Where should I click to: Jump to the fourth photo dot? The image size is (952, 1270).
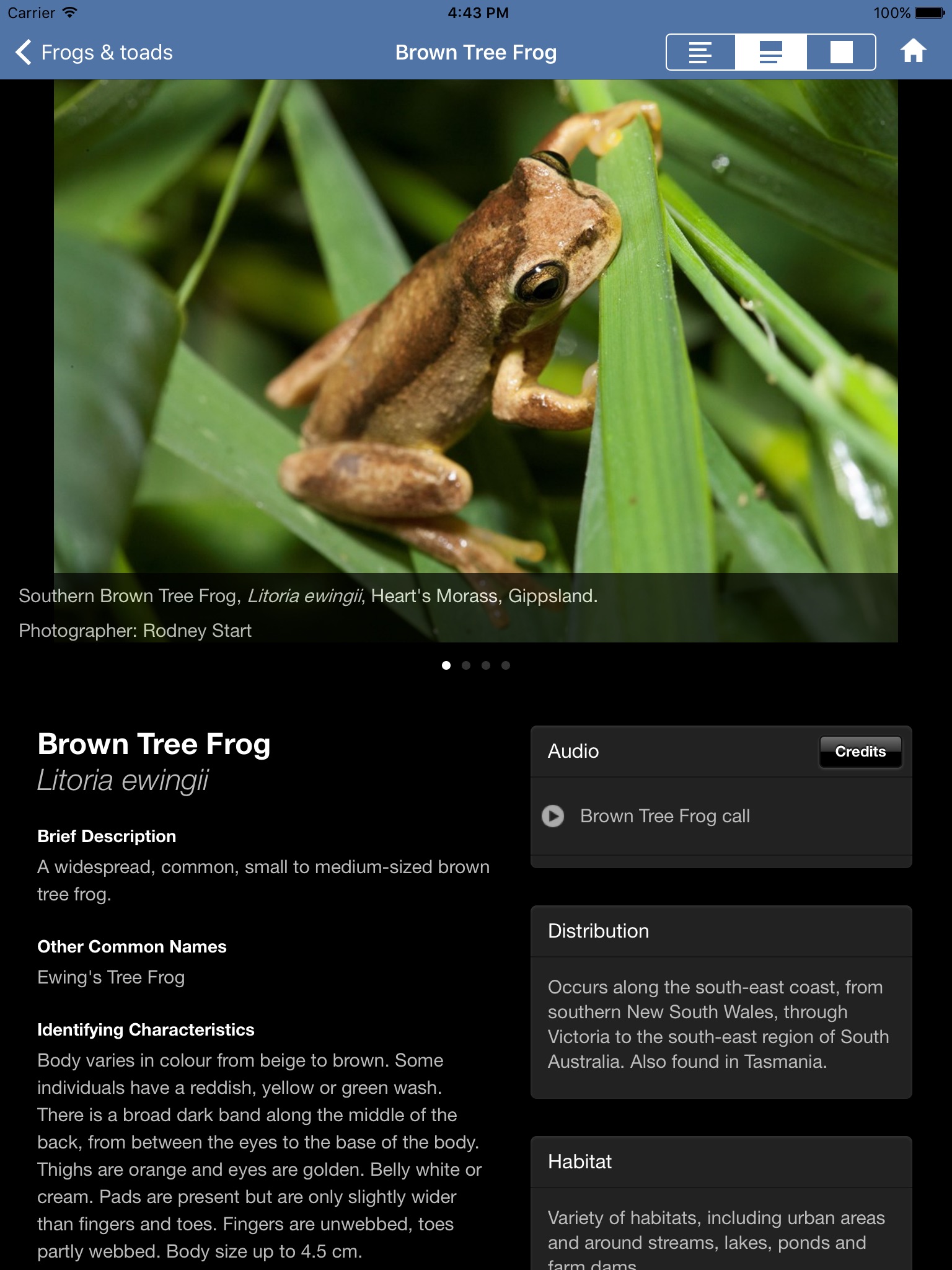pos(506,665)
